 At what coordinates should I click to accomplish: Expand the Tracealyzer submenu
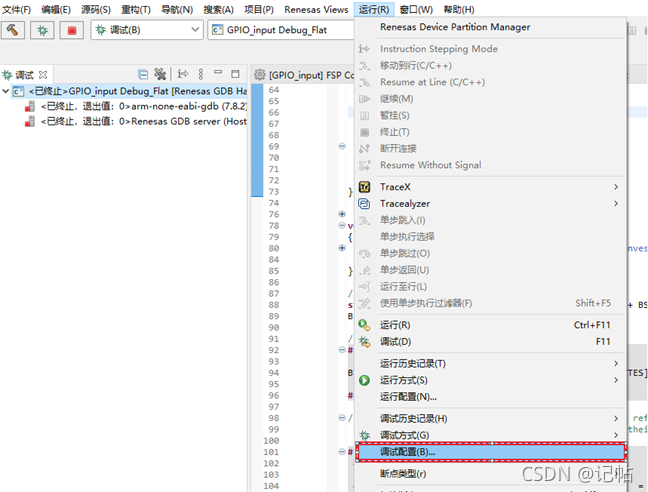[x=491, y=203]
